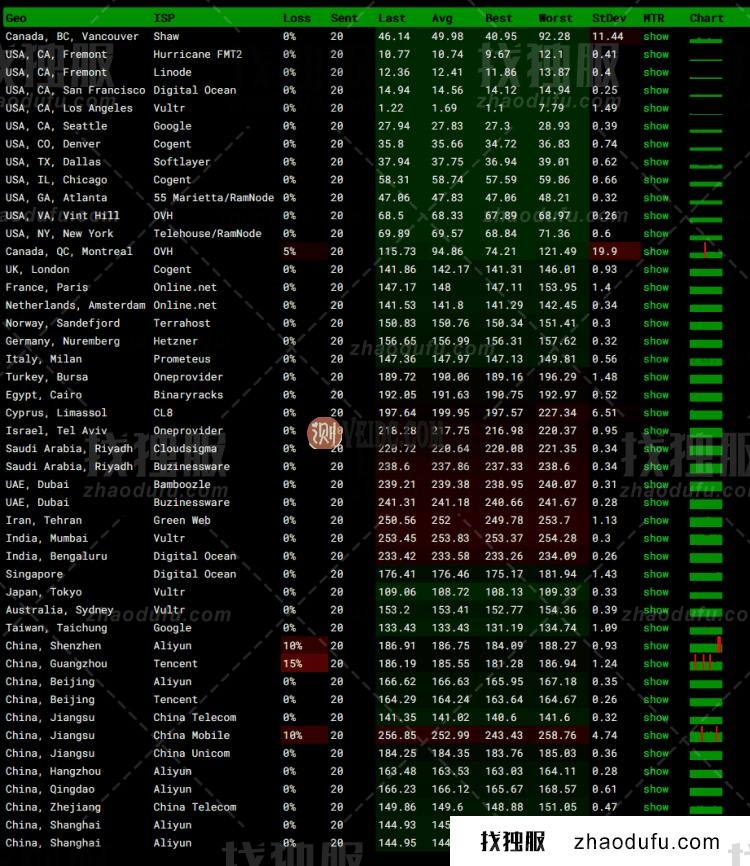Click show link for Zhejiang China Telecom row
Viewport: 750px width, 866px height.
click(656, 807)
